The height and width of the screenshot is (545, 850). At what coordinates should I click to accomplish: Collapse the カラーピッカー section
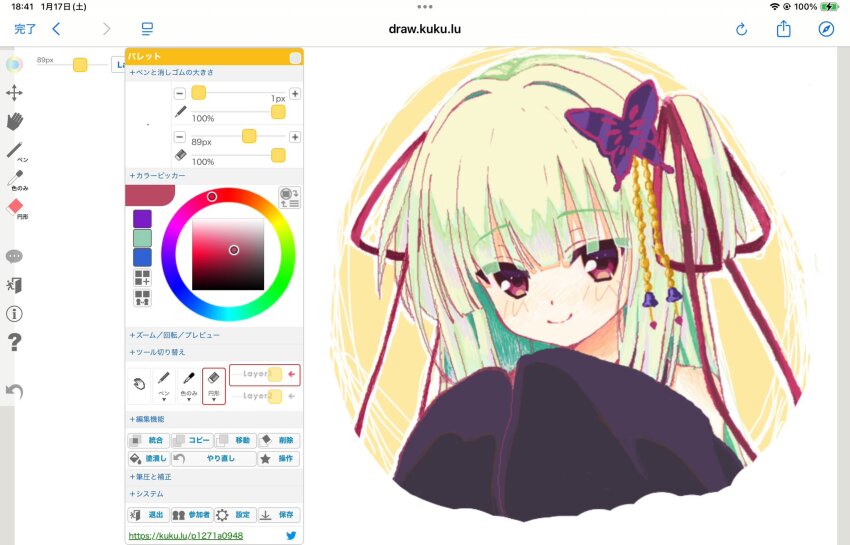(x=158, y=176)
